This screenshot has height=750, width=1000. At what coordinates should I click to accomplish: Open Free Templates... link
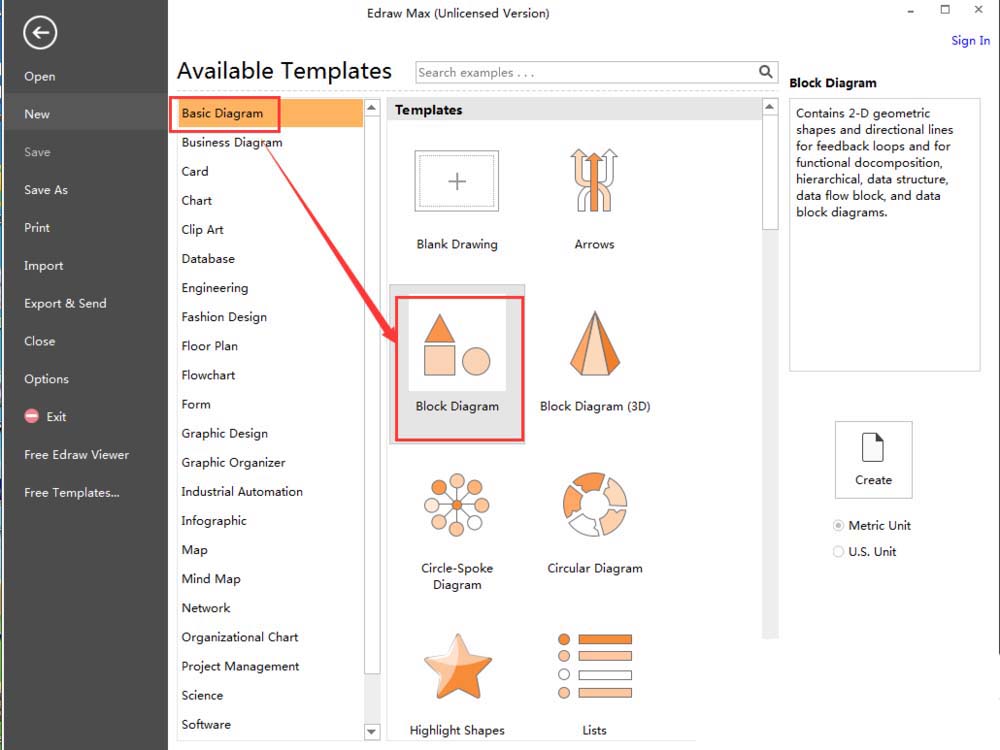pyautogui.click(x=71, y=492)
